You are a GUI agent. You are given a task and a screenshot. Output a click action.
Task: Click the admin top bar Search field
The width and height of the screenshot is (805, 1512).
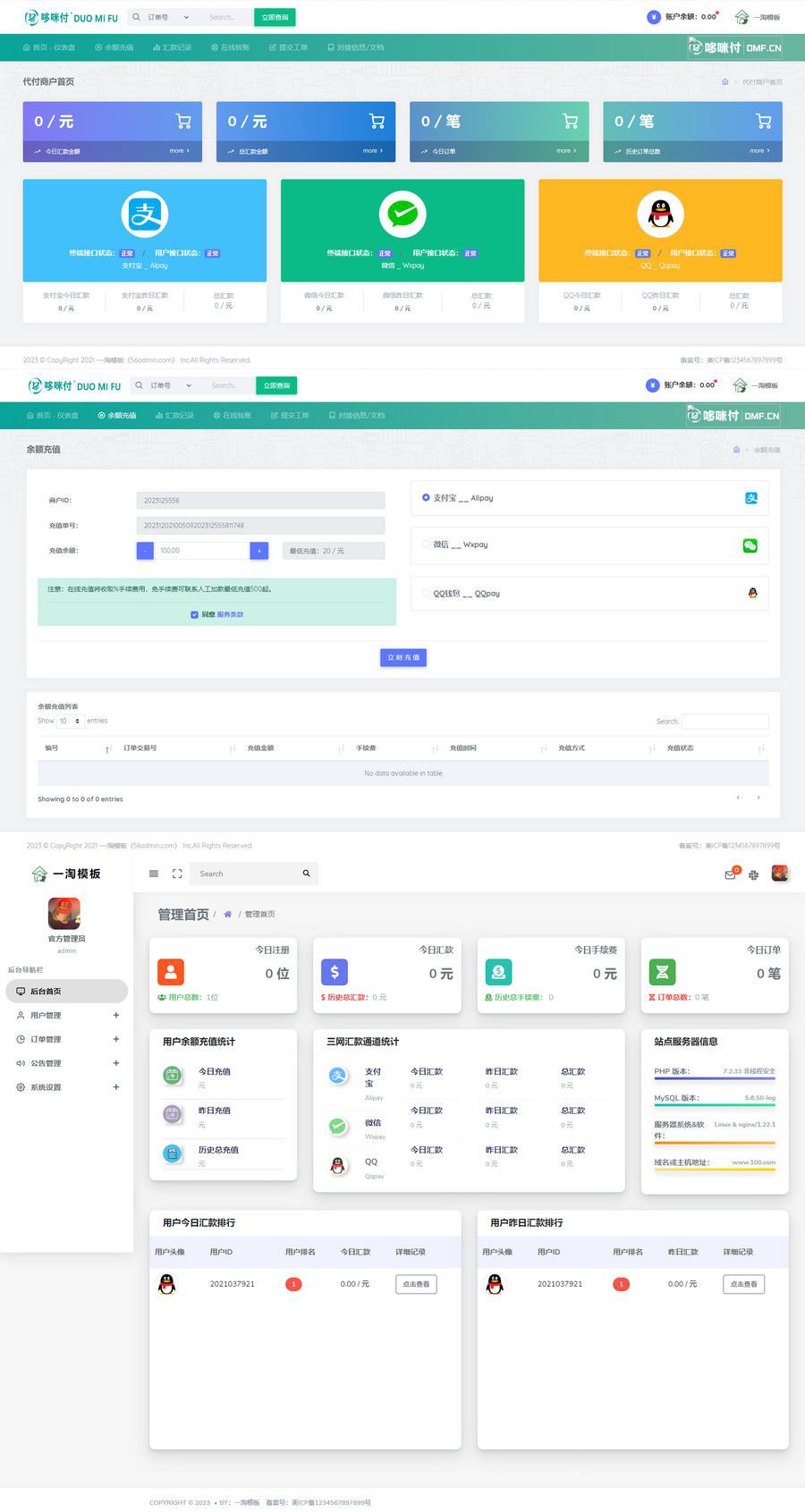click(255, 874)
